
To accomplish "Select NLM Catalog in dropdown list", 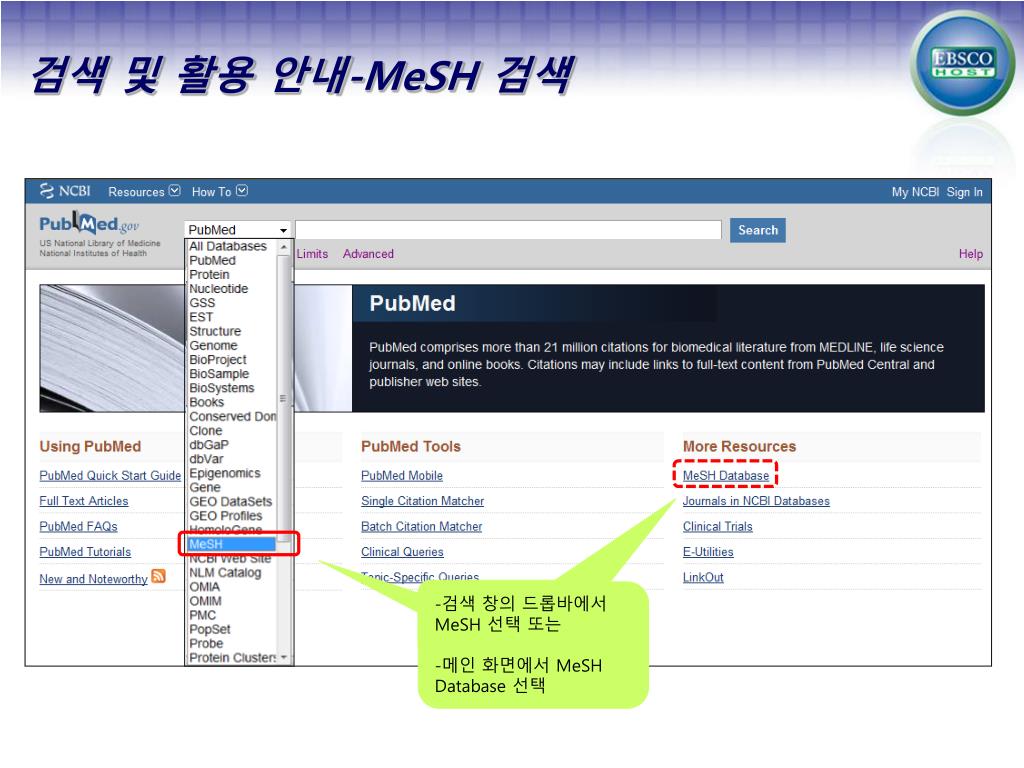I will (225, 573).
